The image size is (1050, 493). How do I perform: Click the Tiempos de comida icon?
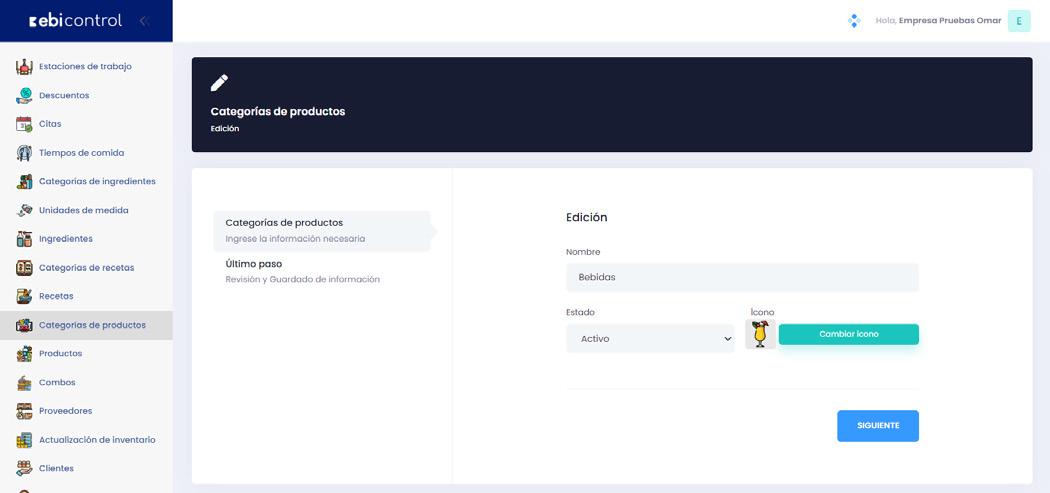24,153
